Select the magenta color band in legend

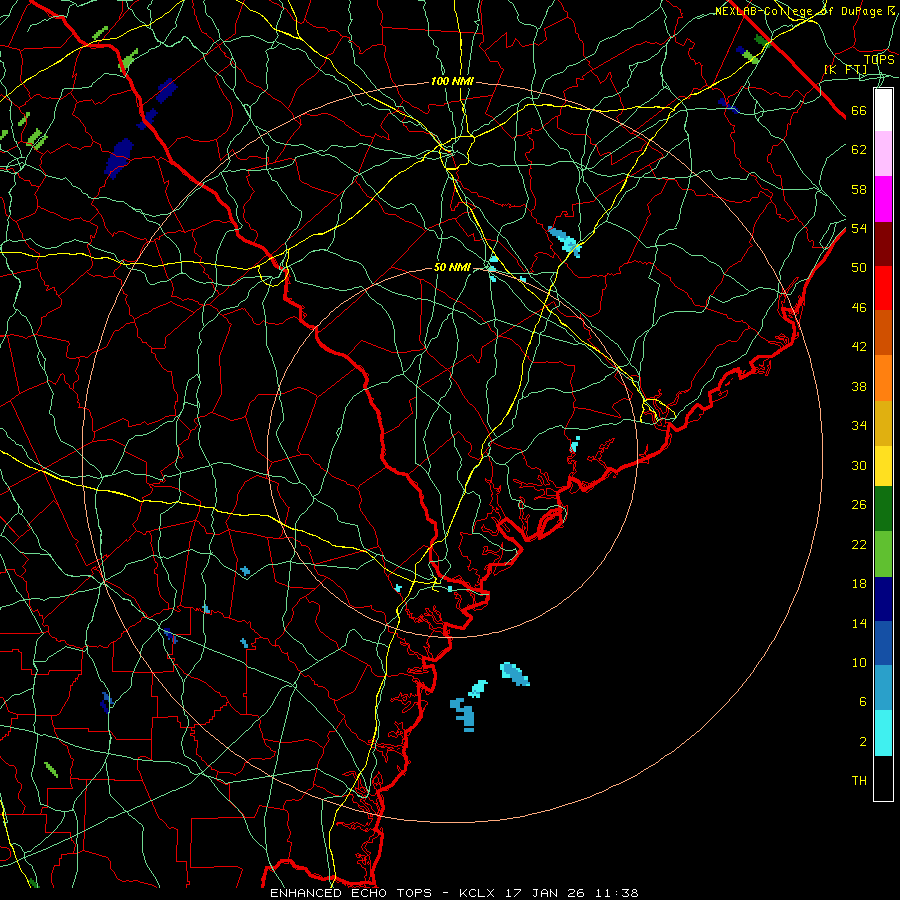click(883, 199)
